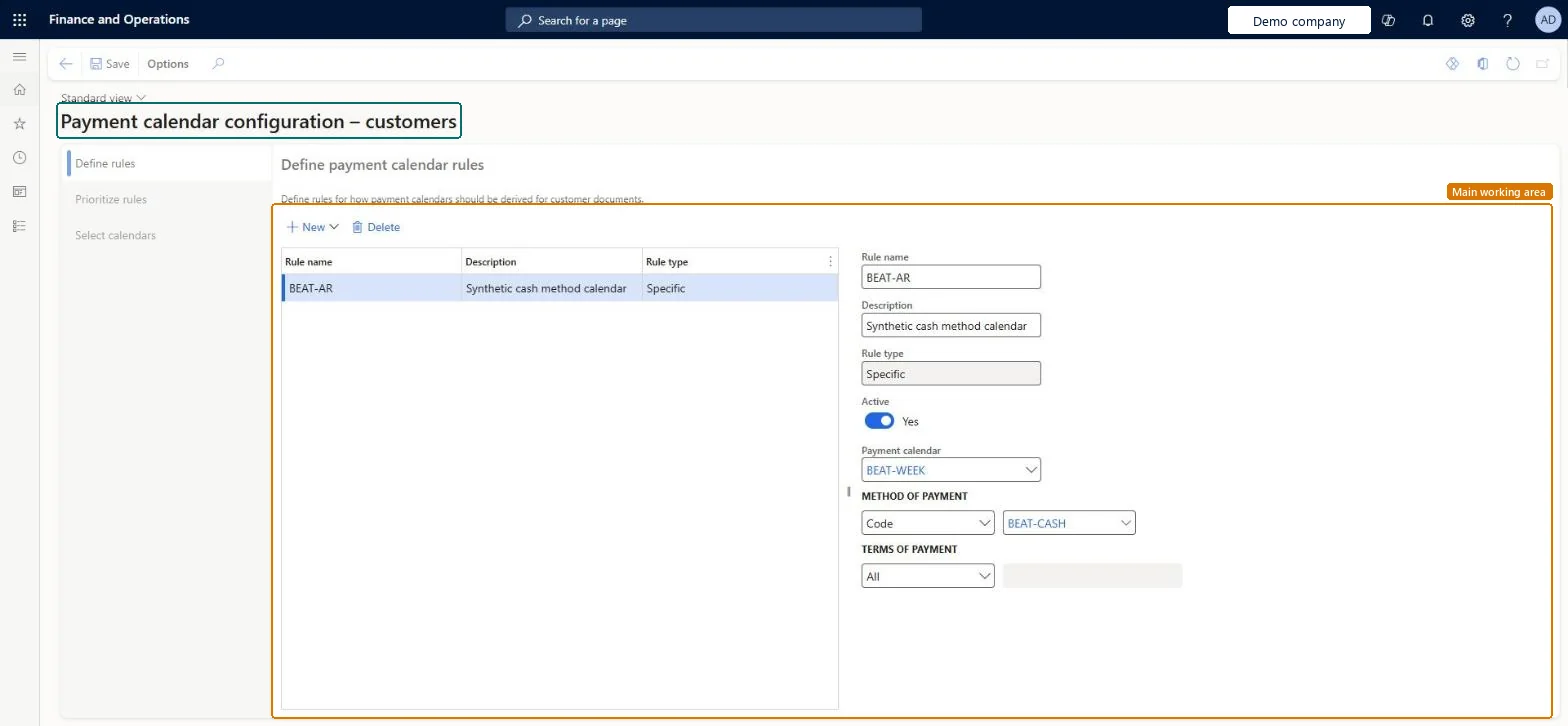The image size is (1568, 726).
Task: Click the Delete button
Action: [376, 227]
